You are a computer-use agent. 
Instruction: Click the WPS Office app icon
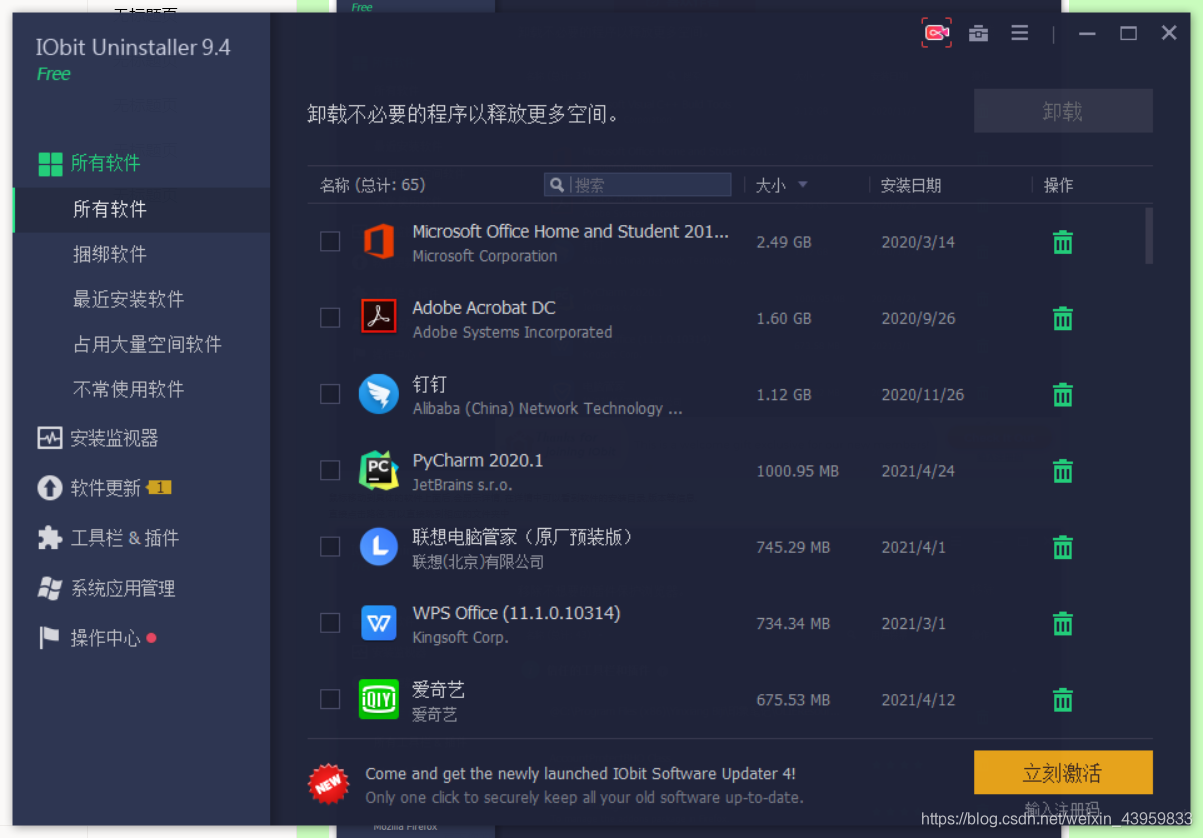379,623
